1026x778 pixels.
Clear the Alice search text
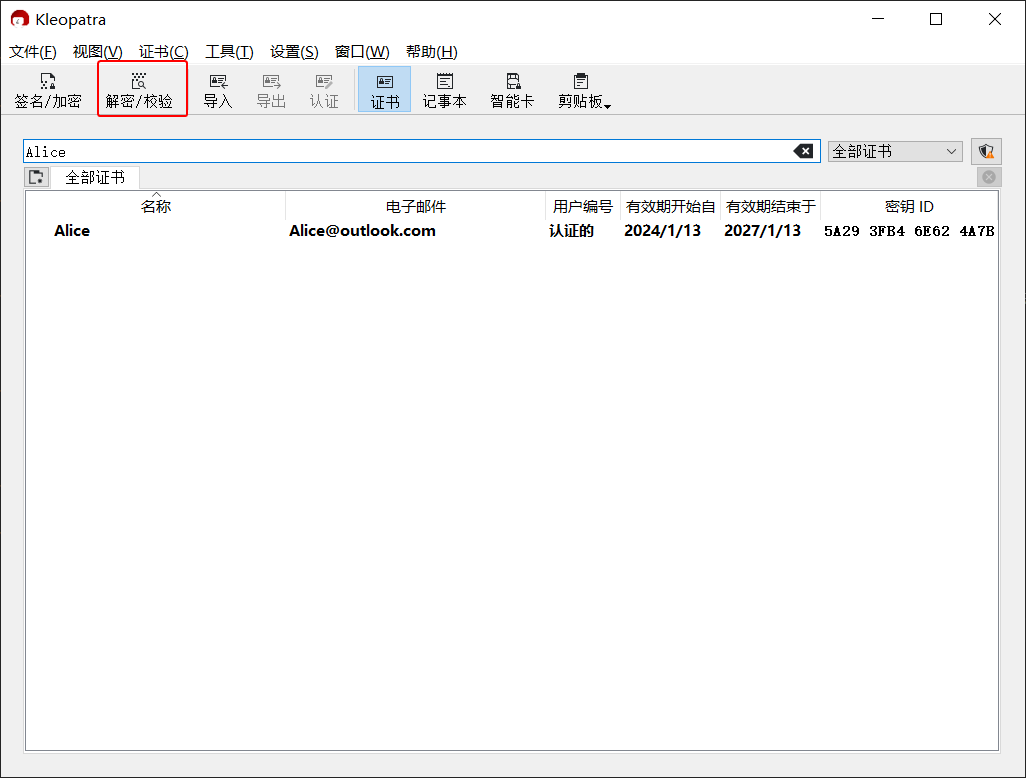(804, 152)
